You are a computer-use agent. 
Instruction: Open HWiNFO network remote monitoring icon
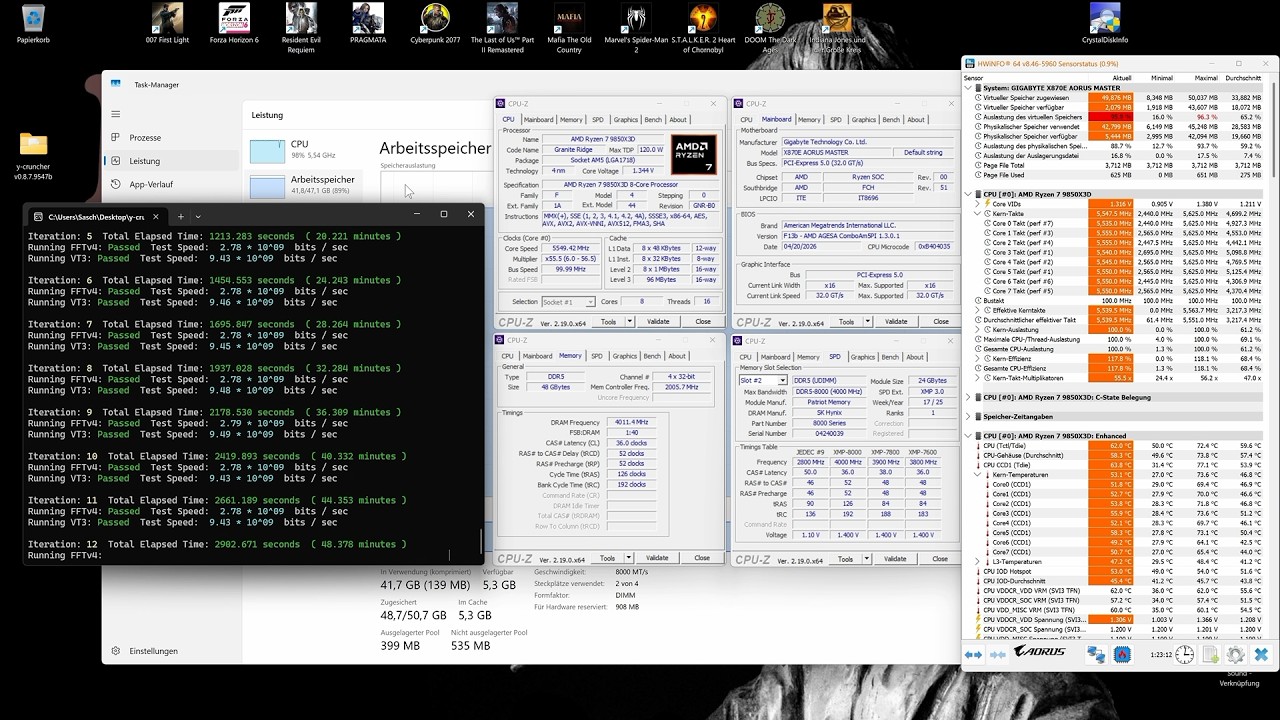click(1097, 654)
